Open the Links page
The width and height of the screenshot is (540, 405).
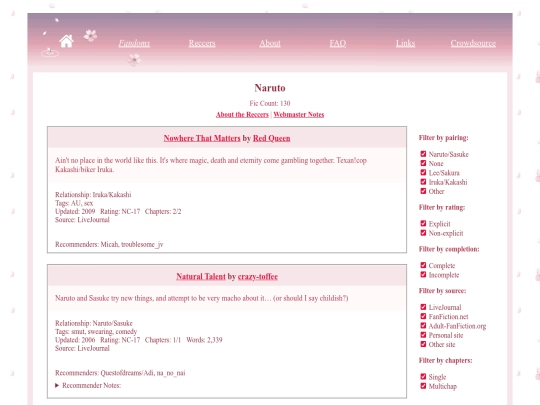(405, 43)
